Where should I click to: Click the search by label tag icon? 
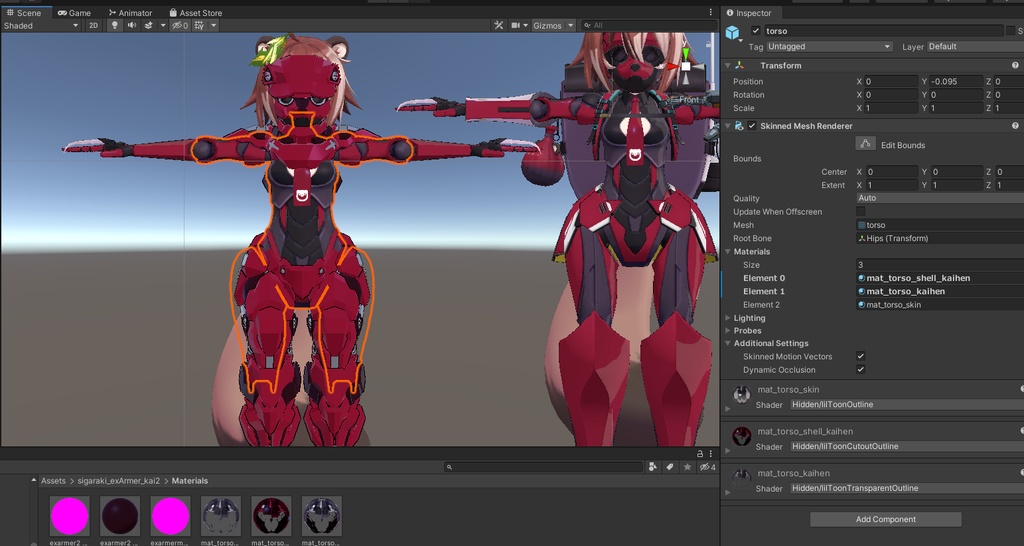pos(669,467)
